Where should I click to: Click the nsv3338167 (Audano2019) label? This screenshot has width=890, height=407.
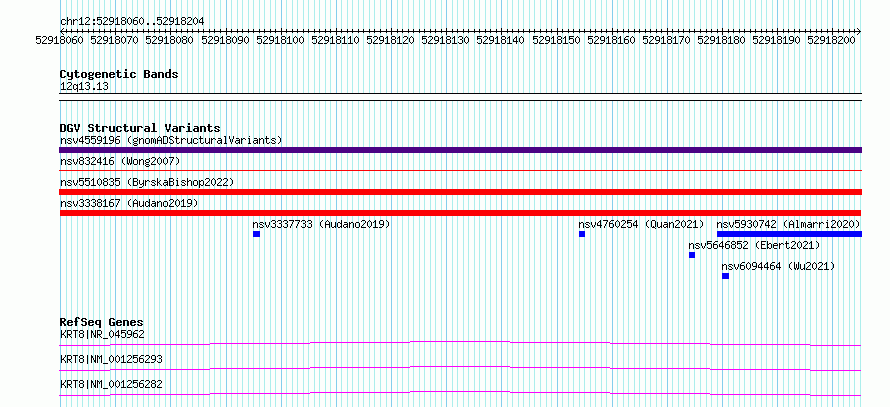(129, 203)
